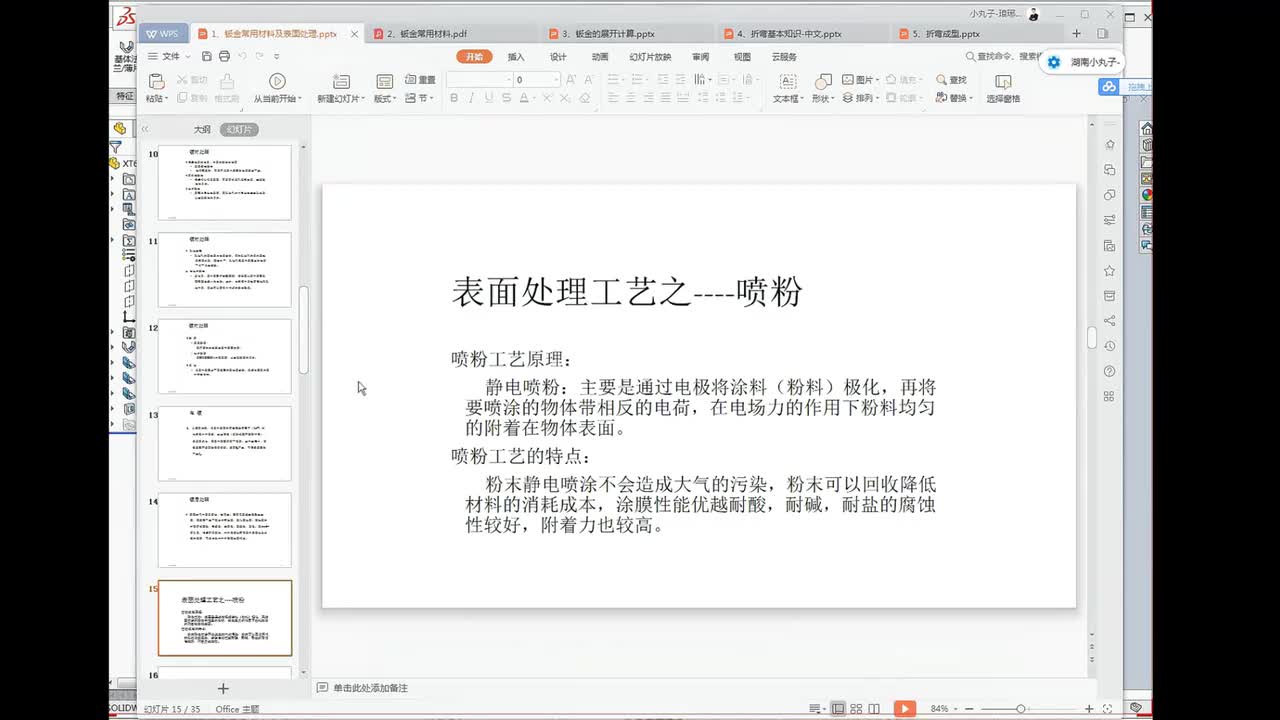Click the Find (查找) magnifier icon
Viewport: 1280px width, 720px height.
[x=942, y=80]
